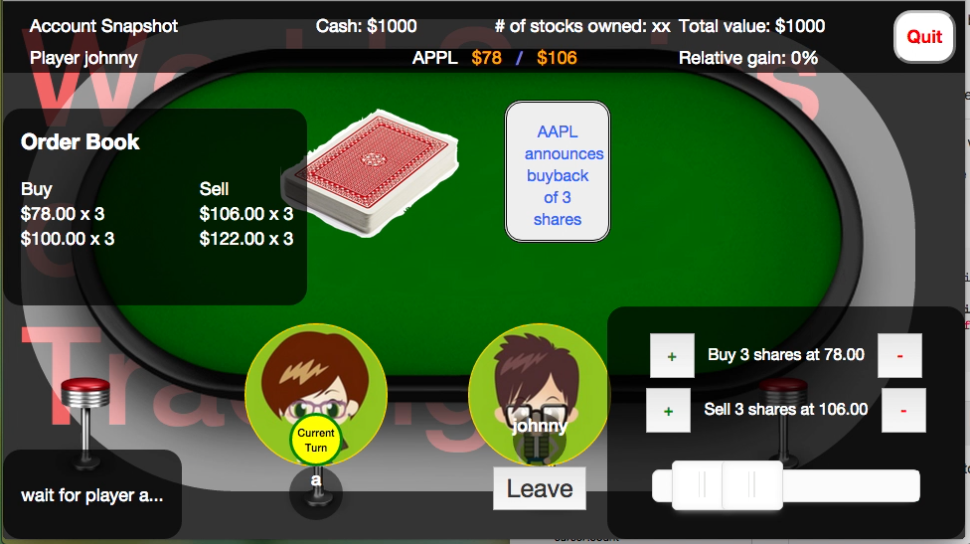This screenshot has height=544, width=970.
Task: Increase the buy order with plus button
Action: coord(672,356)
